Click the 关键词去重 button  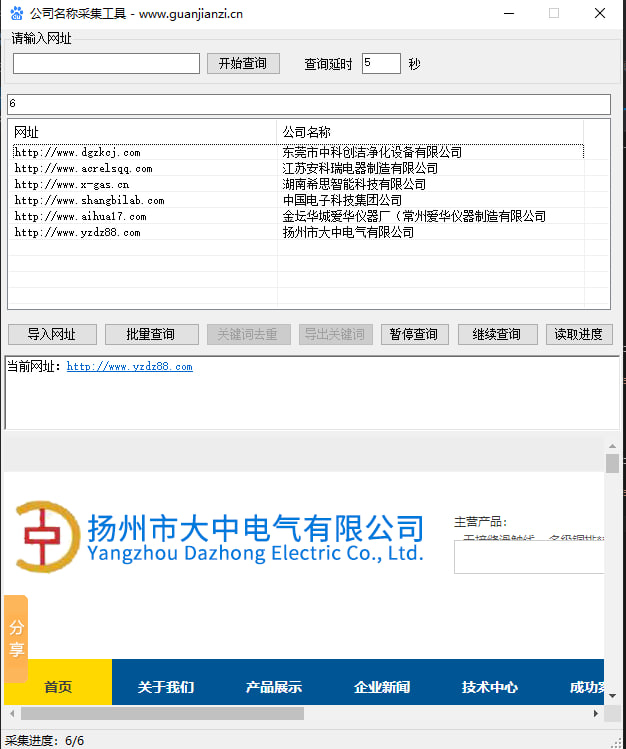point(248,334)
